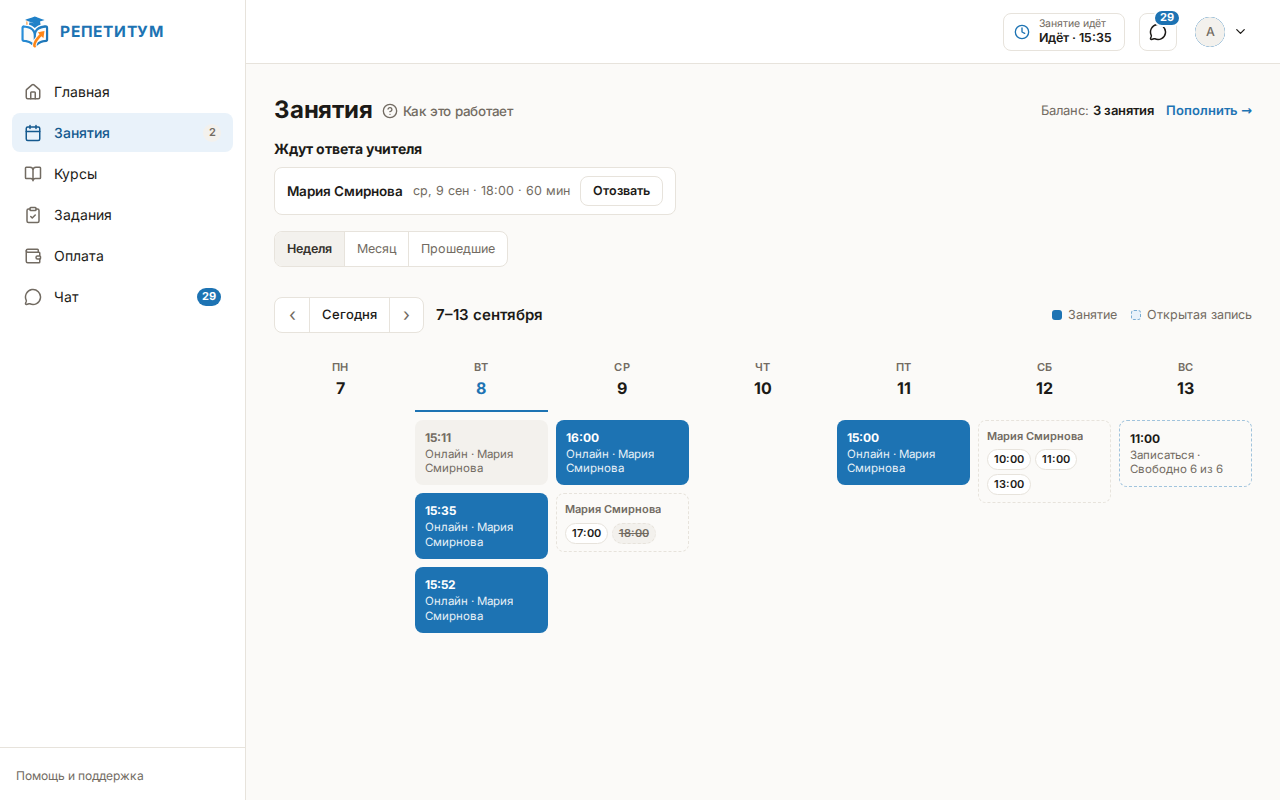Click the Пополнить balance link

[x=1209, y=111]
